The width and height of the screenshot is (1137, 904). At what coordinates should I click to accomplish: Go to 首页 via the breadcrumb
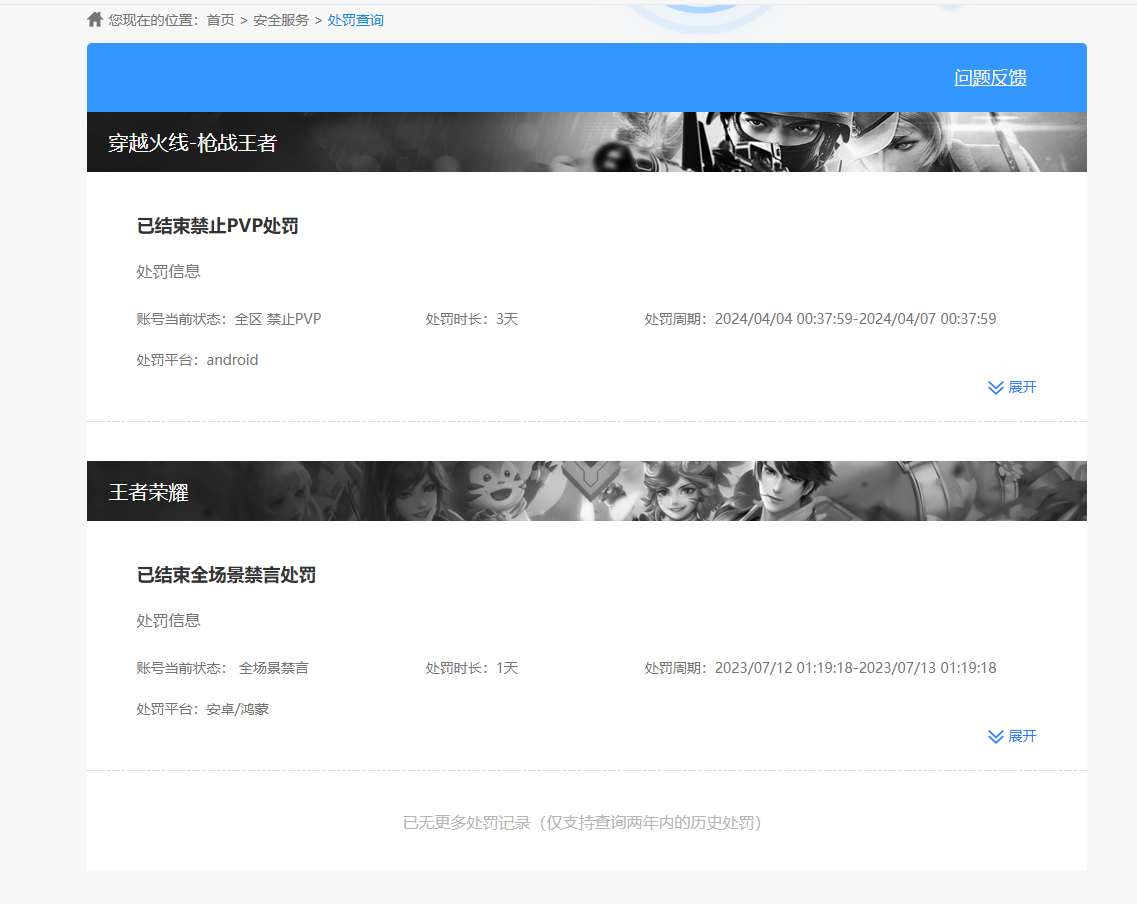point(220,20)
